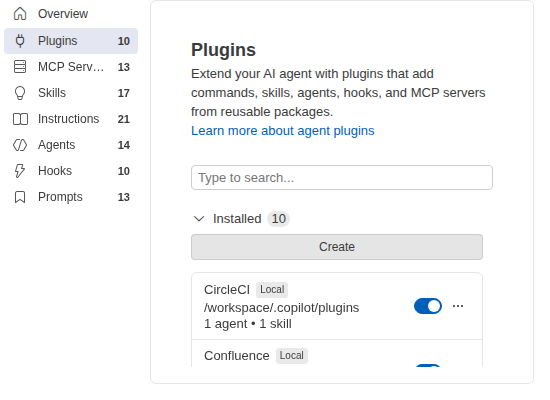Open the Instructions section
Viewport: 550px width, 400px height.
(71, 119)
